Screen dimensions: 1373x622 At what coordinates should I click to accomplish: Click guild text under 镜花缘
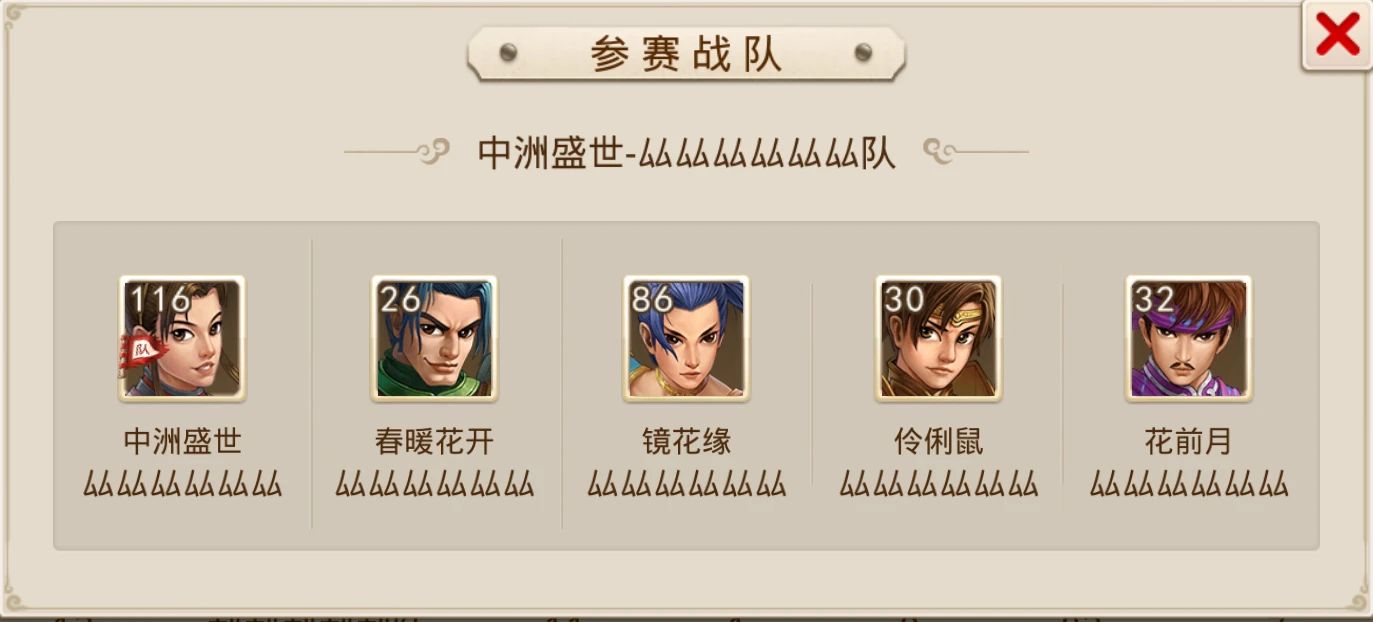pyautogui.click(x=686, y=485)
